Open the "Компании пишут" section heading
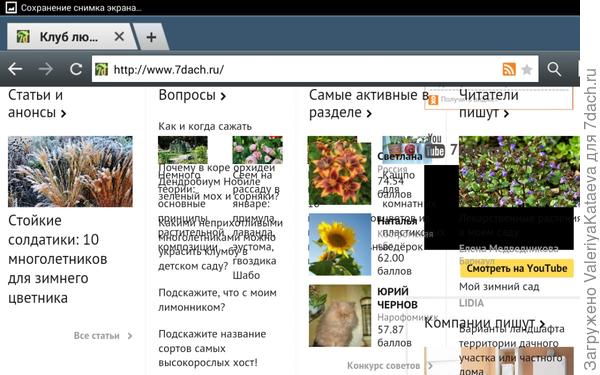The width and height of the screenshot is (600, 375). (x=485, y=323)
